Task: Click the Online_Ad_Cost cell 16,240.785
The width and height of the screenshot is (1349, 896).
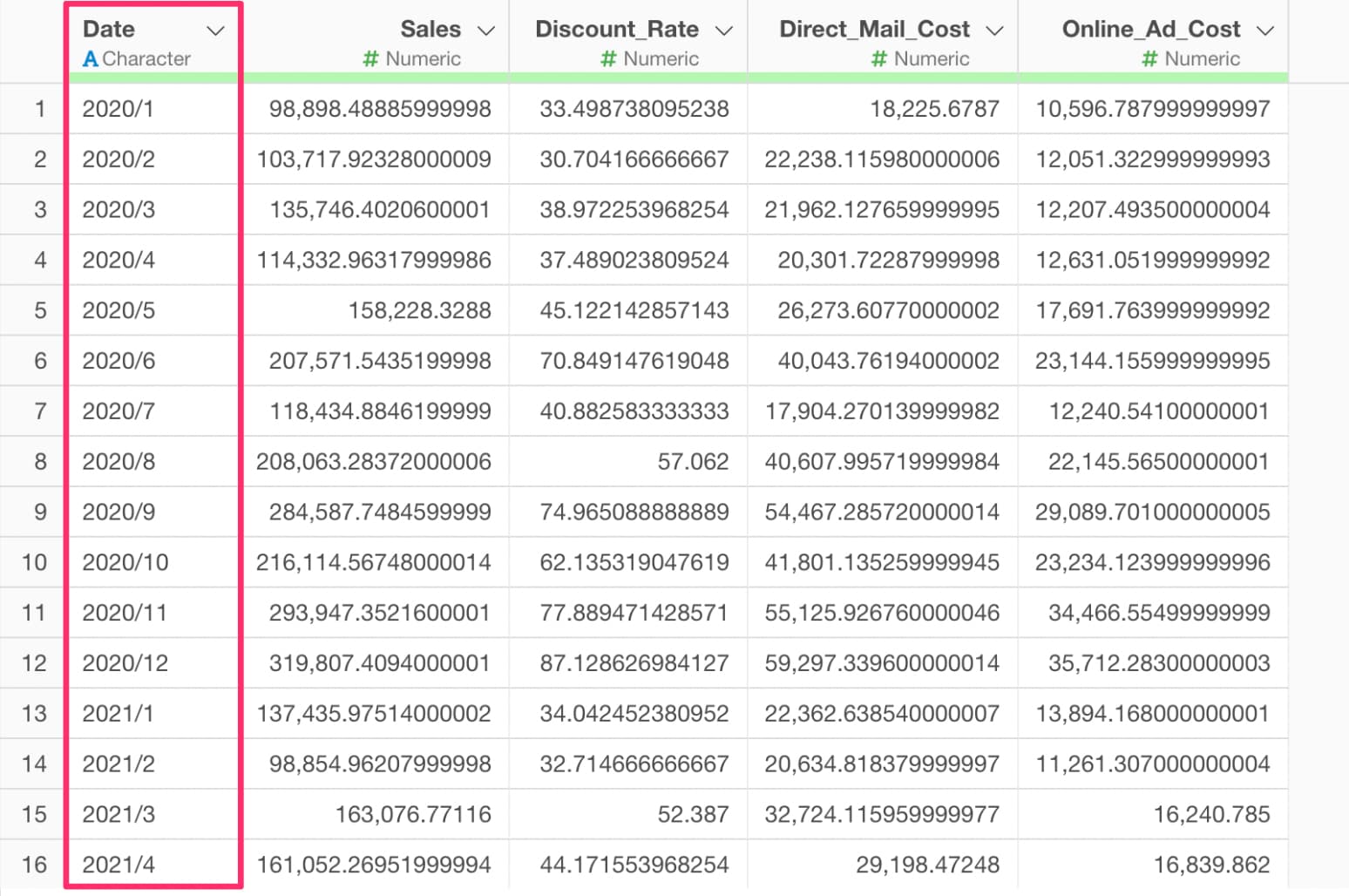Action: pos(1211,814)
